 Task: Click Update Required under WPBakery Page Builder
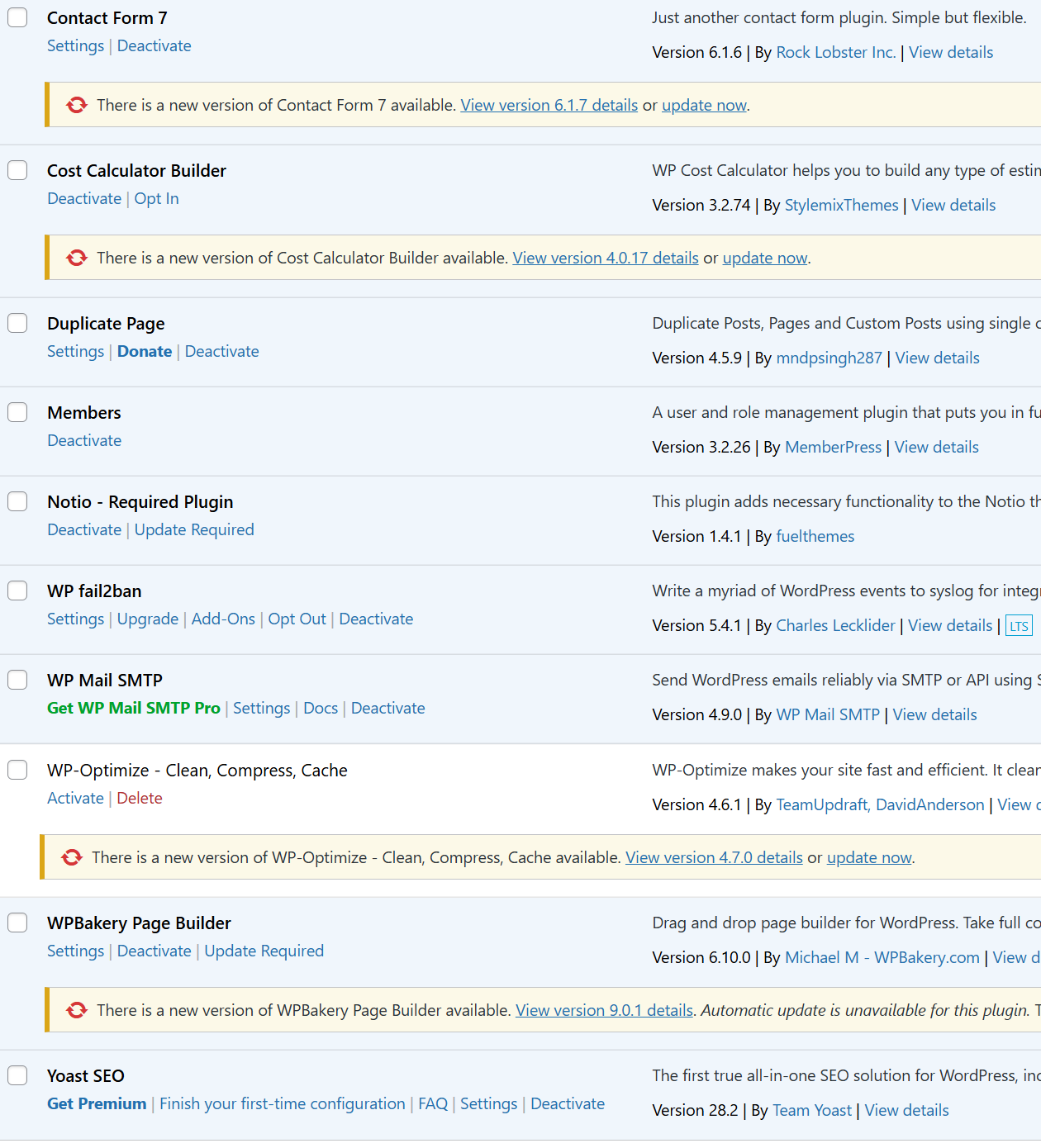[264, 951]
